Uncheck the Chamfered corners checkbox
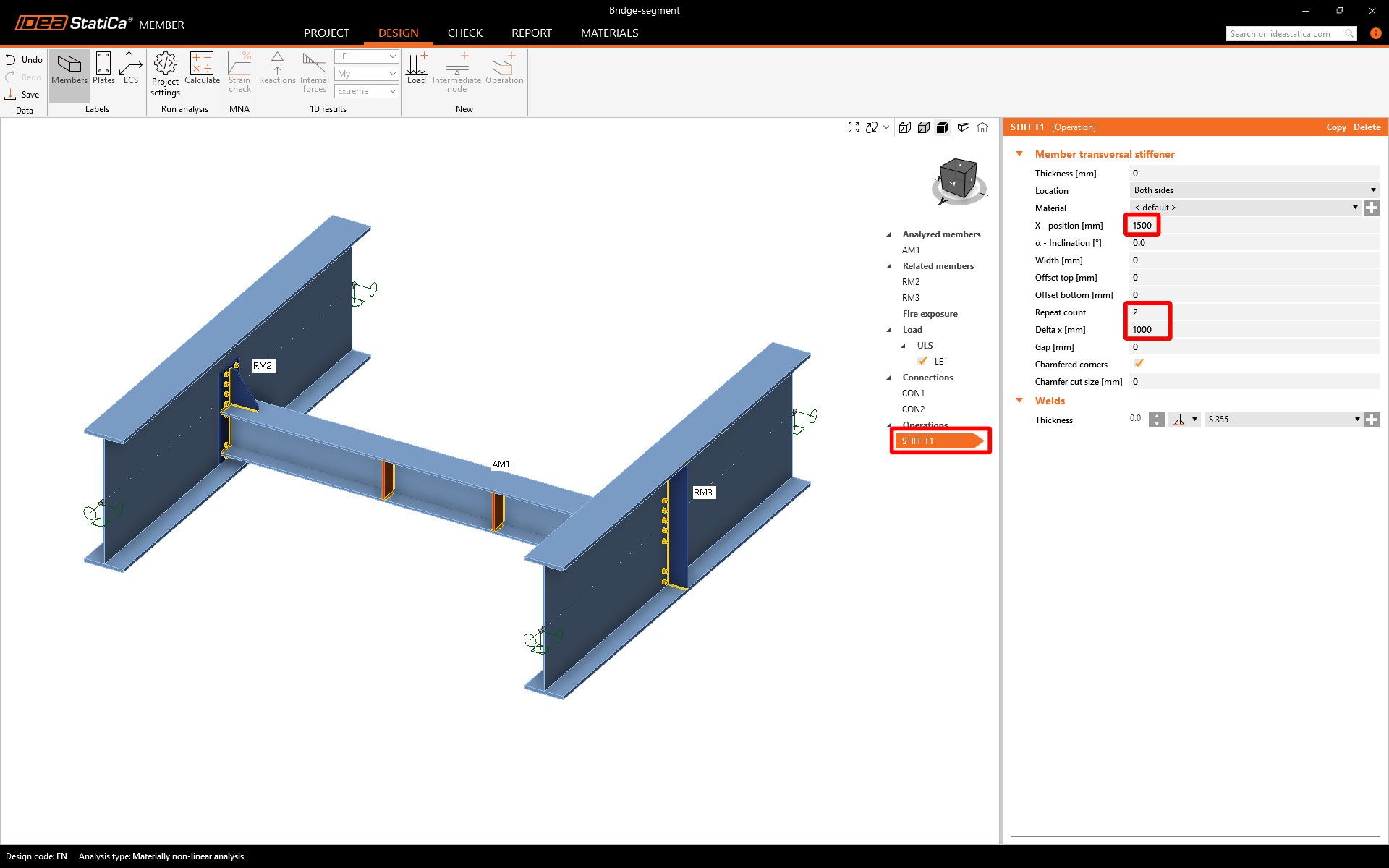The height and width of the screenshot is (868, 1389). 1139,364
